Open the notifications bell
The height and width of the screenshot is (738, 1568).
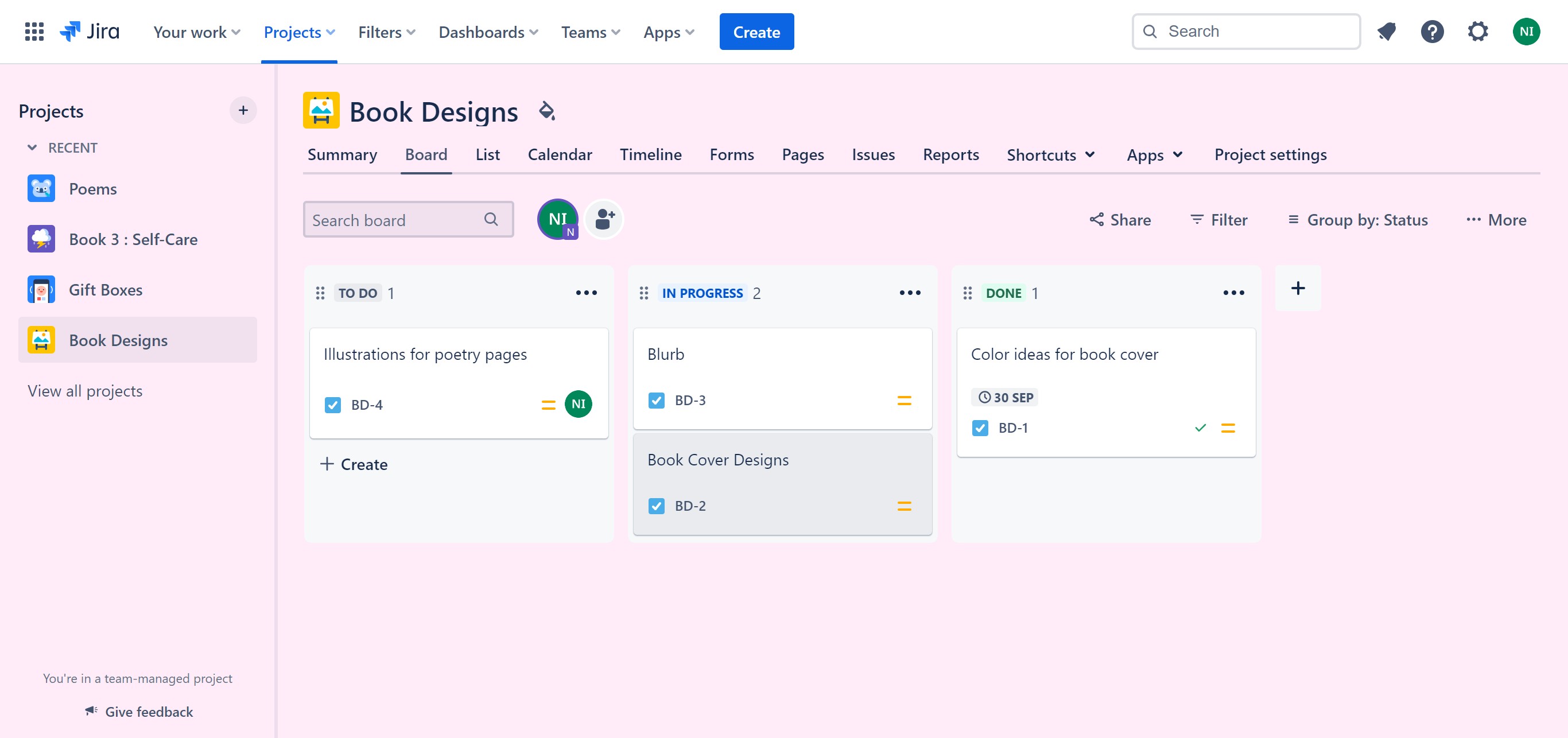point(1387,32)
